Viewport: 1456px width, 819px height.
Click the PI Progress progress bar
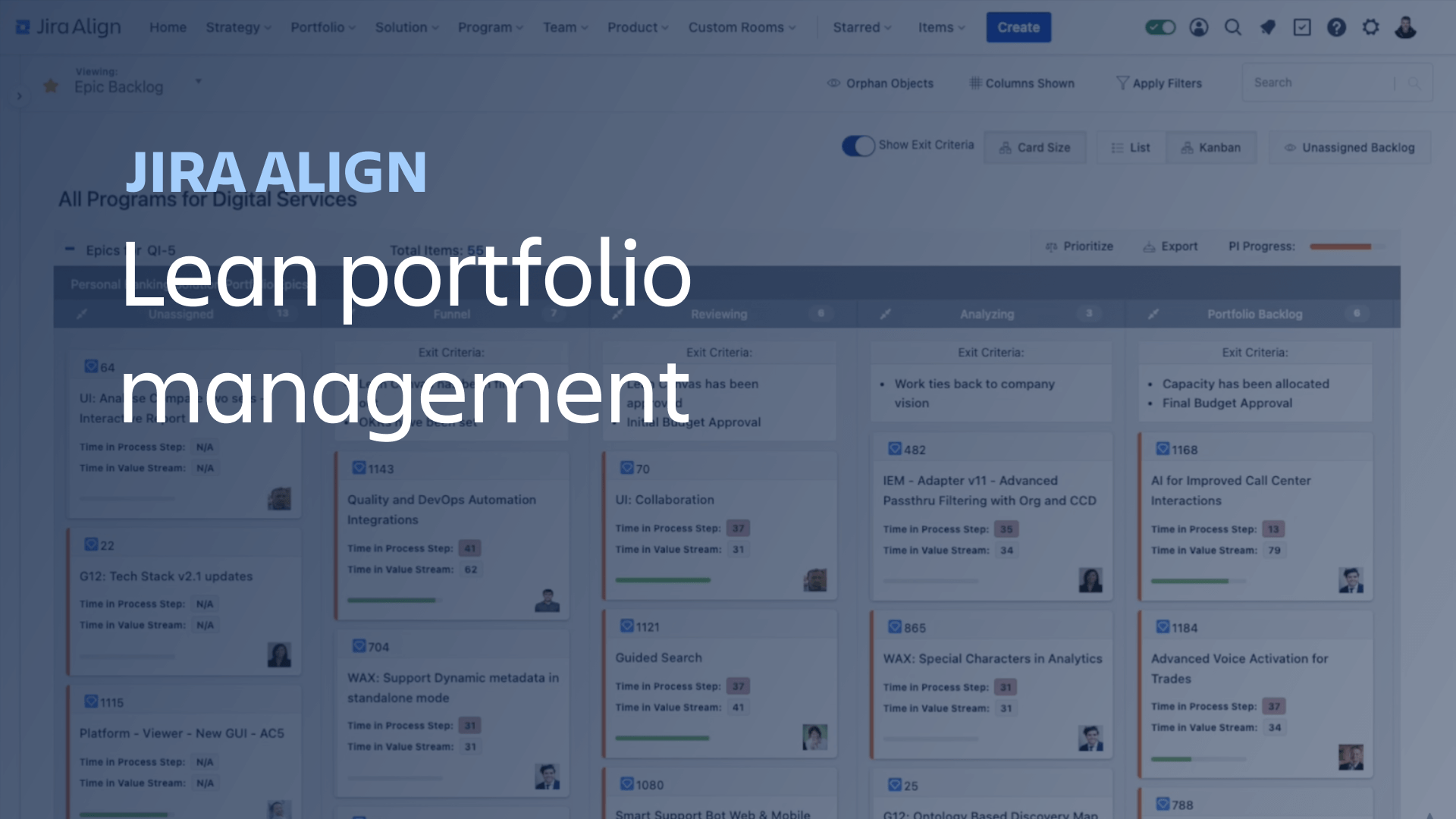(x=1350, y=246)
